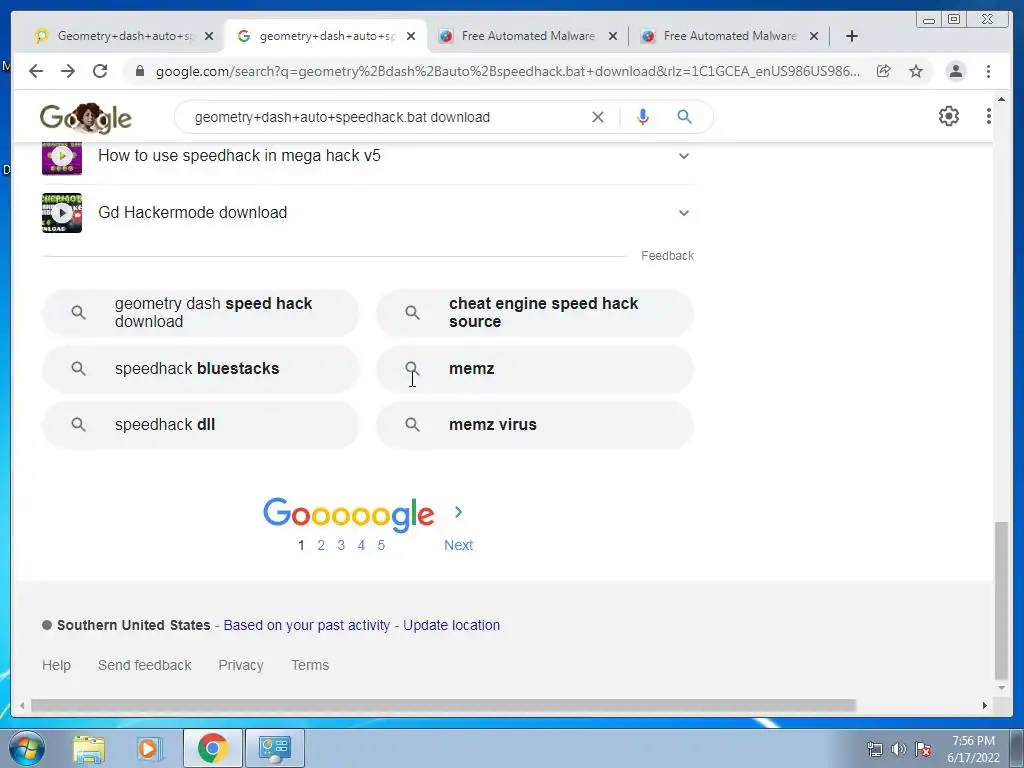Viewport: 1024px width, 768px height.
Task: Click the Next results link
Action: 458,545
